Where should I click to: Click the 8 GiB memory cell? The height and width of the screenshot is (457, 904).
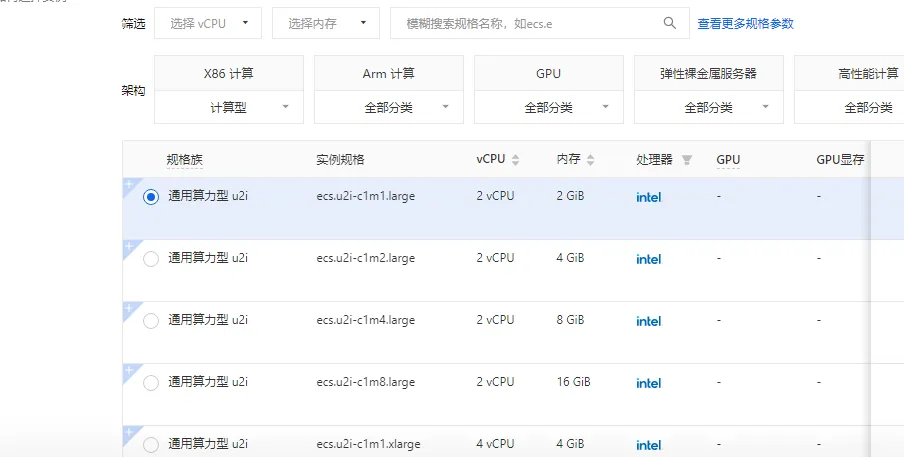pyautogui.click(x=570, y=320)
